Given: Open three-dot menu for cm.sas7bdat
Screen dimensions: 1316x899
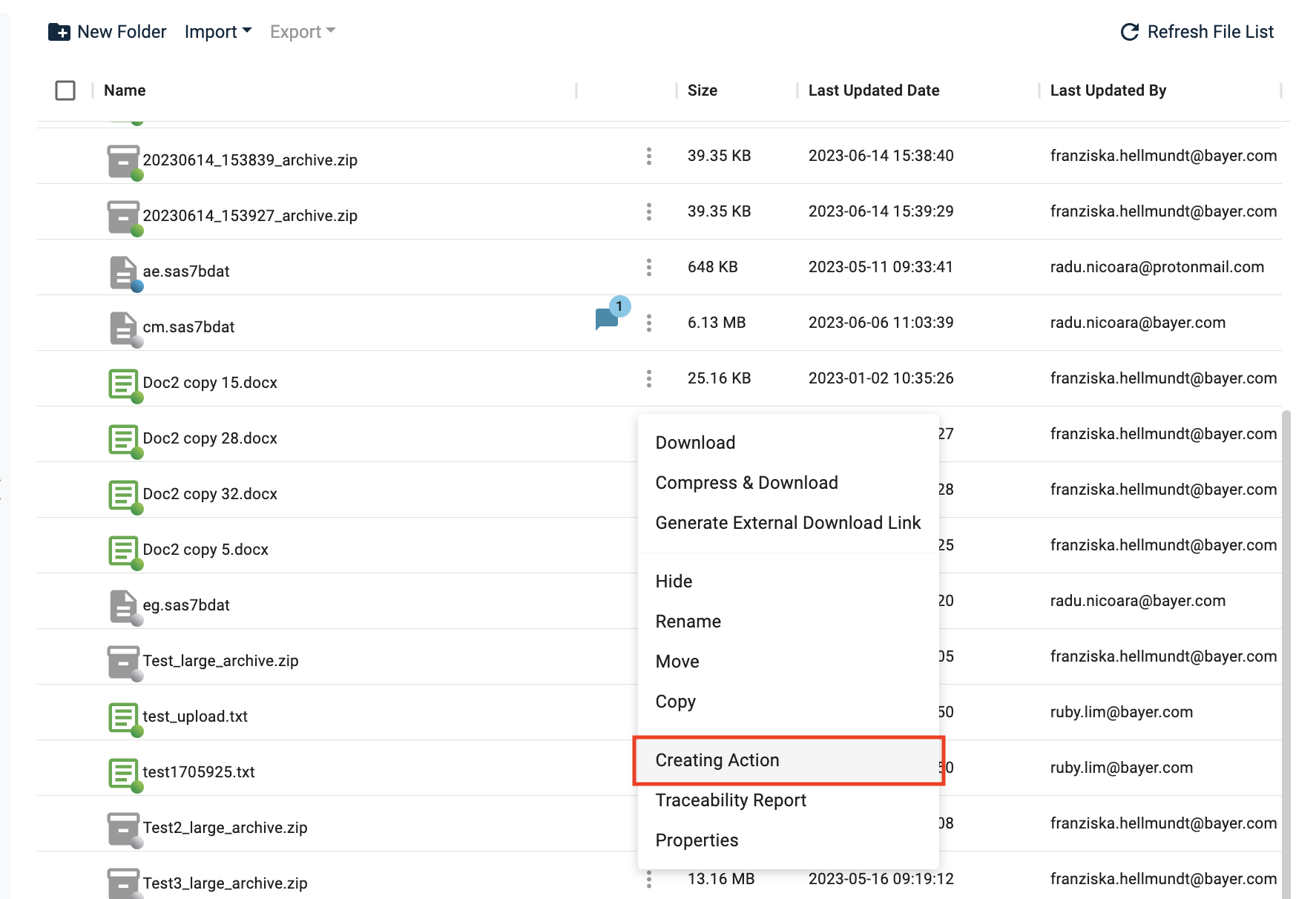Looking at the screenshot, I should pyautogui.click(x=649, y=323).
